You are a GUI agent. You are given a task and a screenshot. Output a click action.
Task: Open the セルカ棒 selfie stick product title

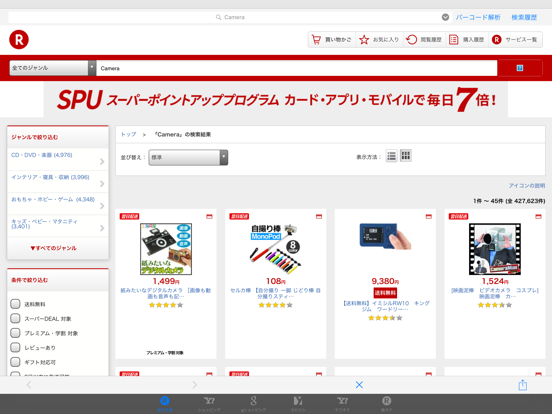275,293
